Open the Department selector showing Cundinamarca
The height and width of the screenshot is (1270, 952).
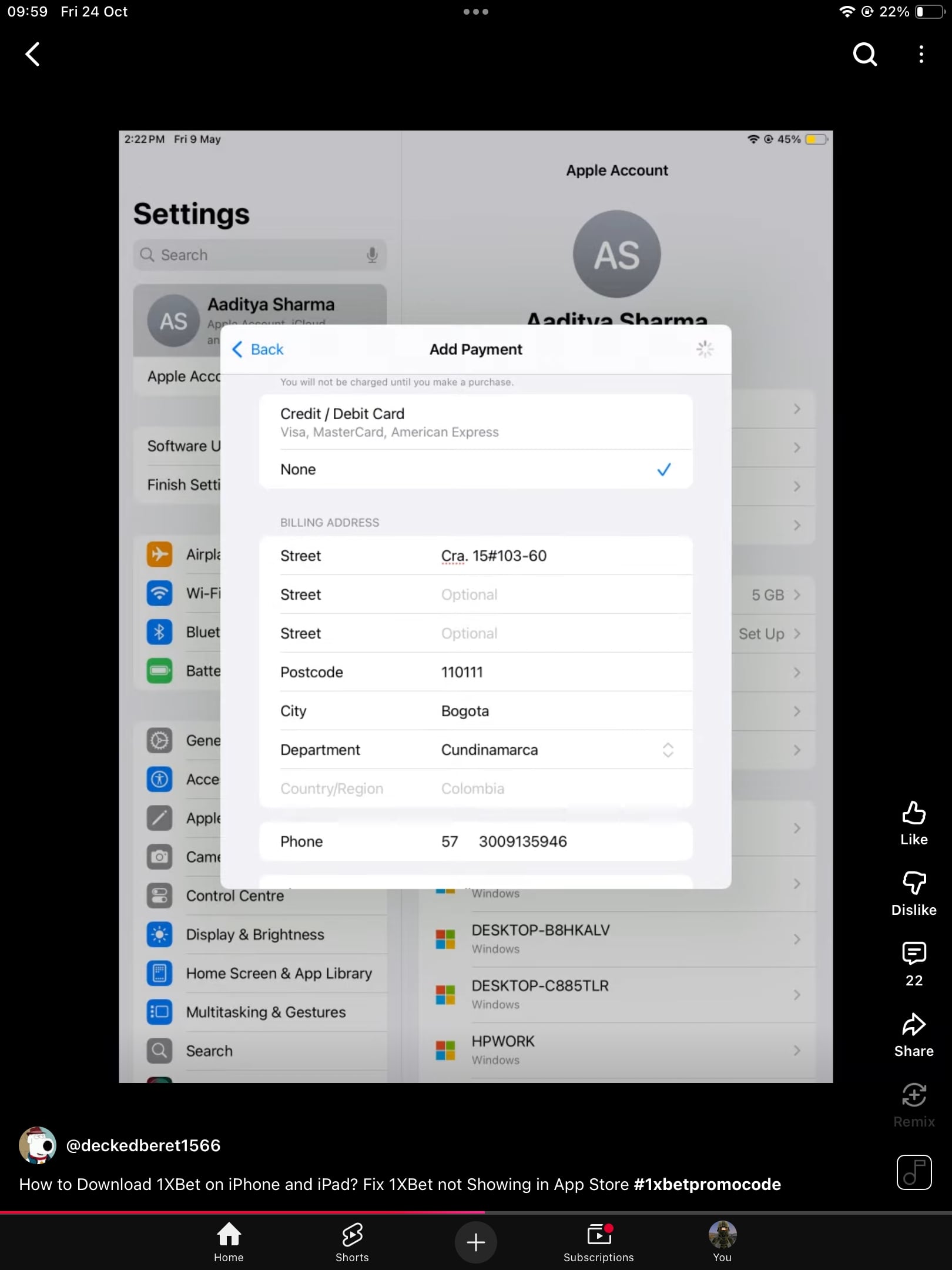coord(667,750)
